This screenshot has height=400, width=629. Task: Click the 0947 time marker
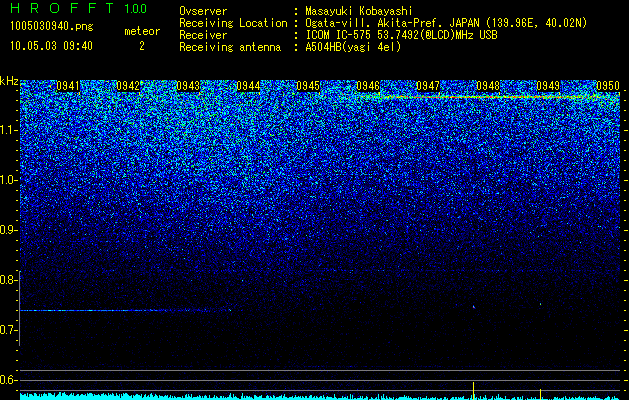pos(428,86)
